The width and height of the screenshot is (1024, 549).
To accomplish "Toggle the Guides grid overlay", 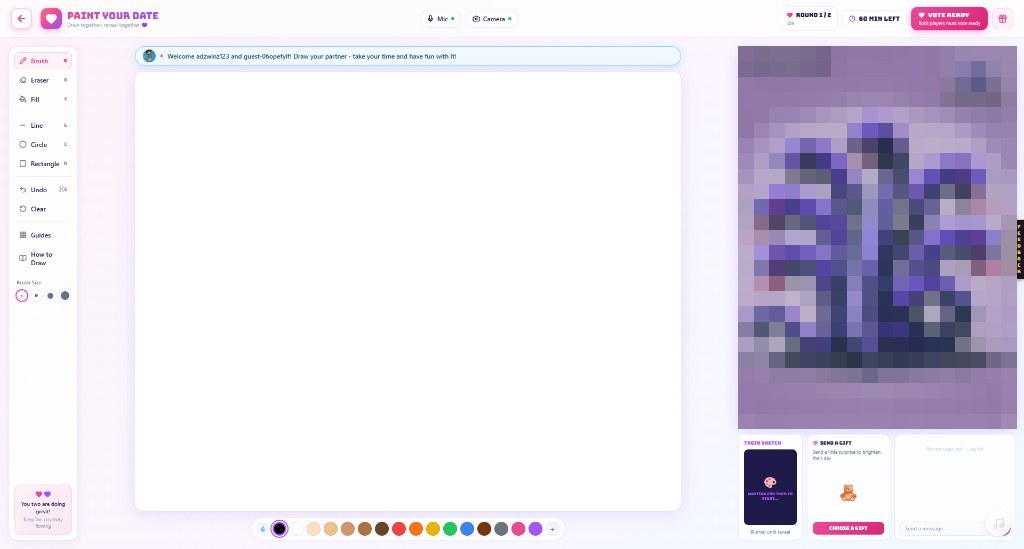I will (x=43, y=235).
